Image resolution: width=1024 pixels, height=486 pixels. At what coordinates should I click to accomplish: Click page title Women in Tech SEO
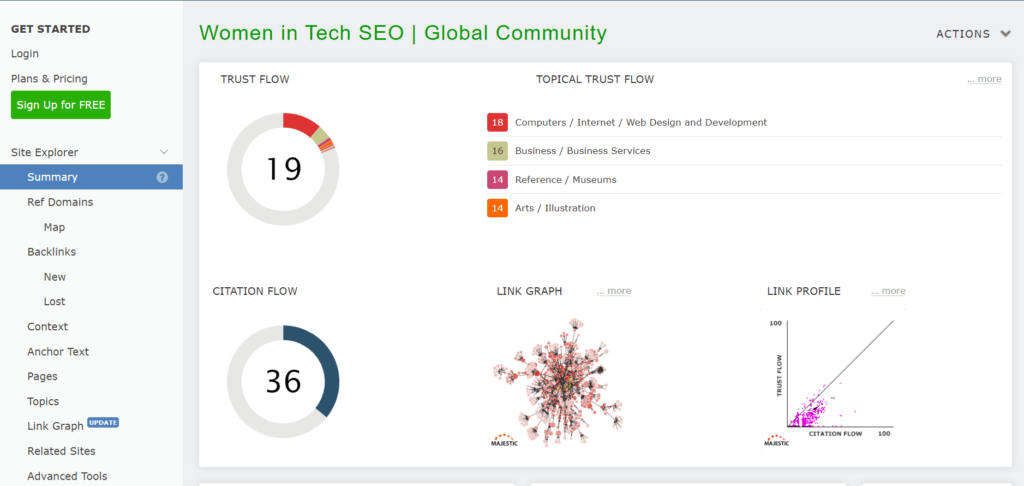403,33
